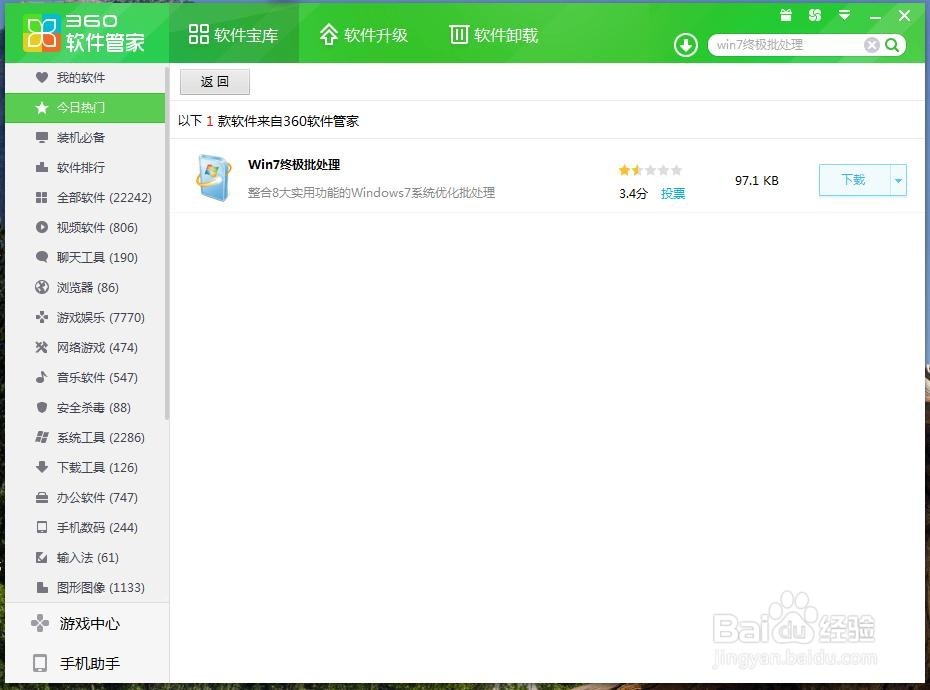Click the chat bubble icon beside 聊天工具
Image resolution: width=930 pixels, height=690 pixels.
tap(42, 257)
